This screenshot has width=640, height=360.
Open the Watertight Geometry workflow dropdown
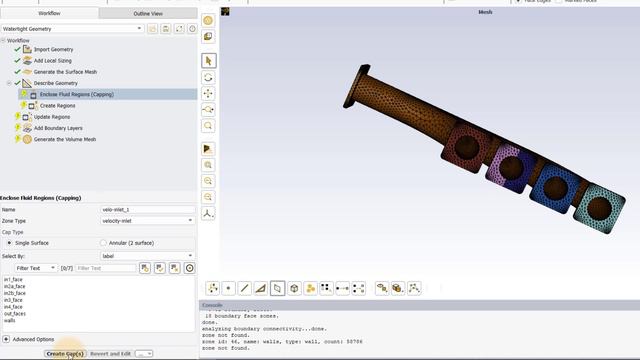[72, 29]
